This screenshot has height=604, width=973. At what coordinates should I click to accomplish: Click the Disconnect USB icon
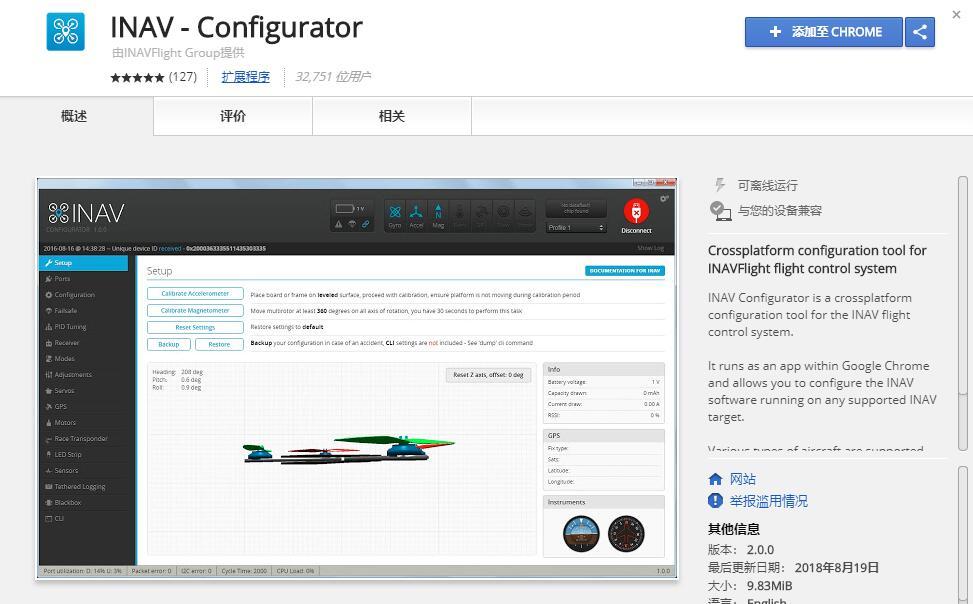[x=636, y=211]
